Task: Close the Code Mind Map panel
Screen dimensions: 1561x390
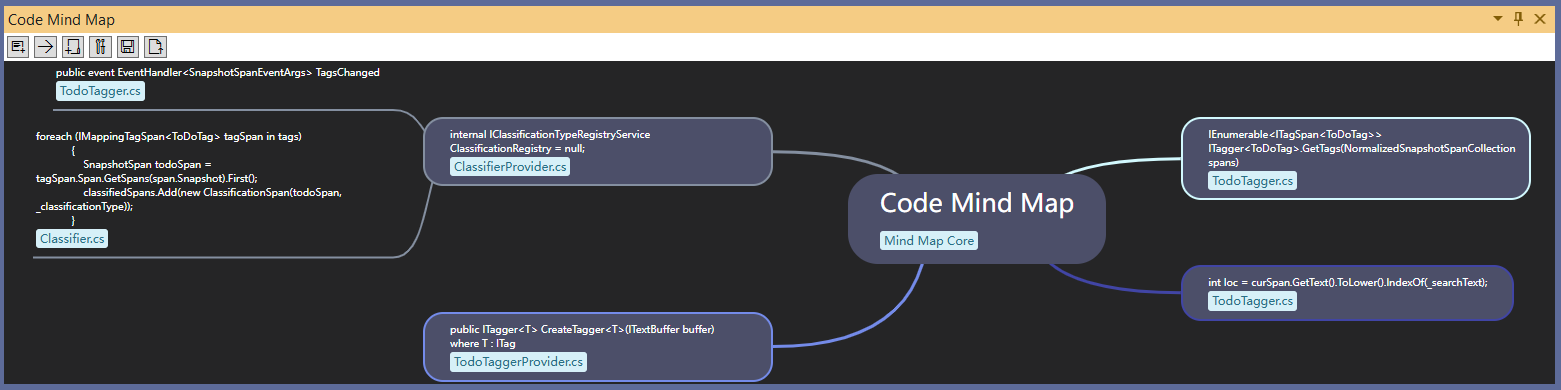Action: [x=1540, y=19]
